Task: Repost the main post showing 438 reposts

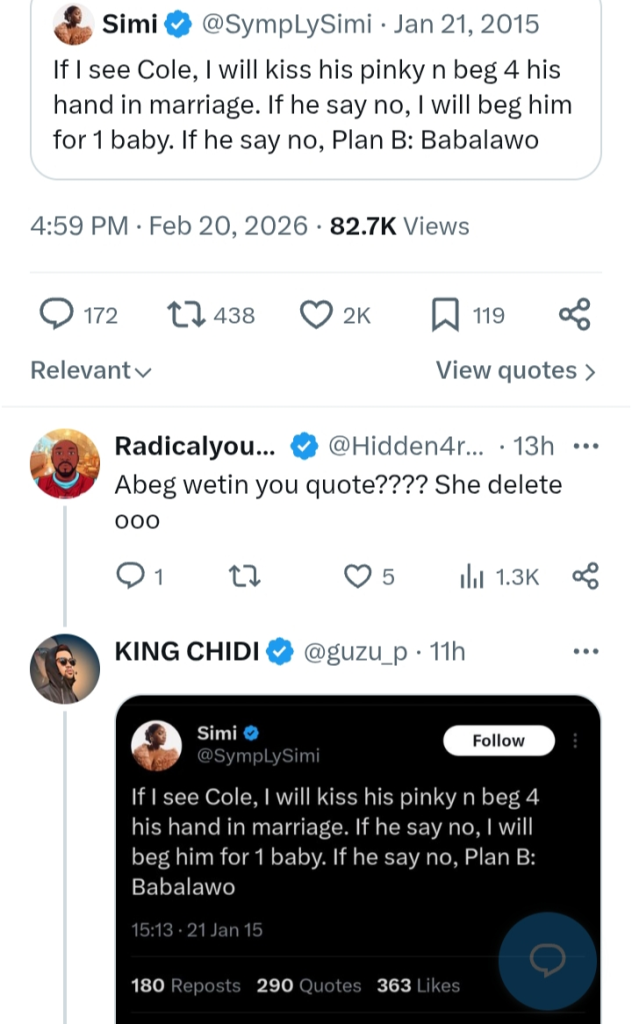Action: [x=183, y=316]
